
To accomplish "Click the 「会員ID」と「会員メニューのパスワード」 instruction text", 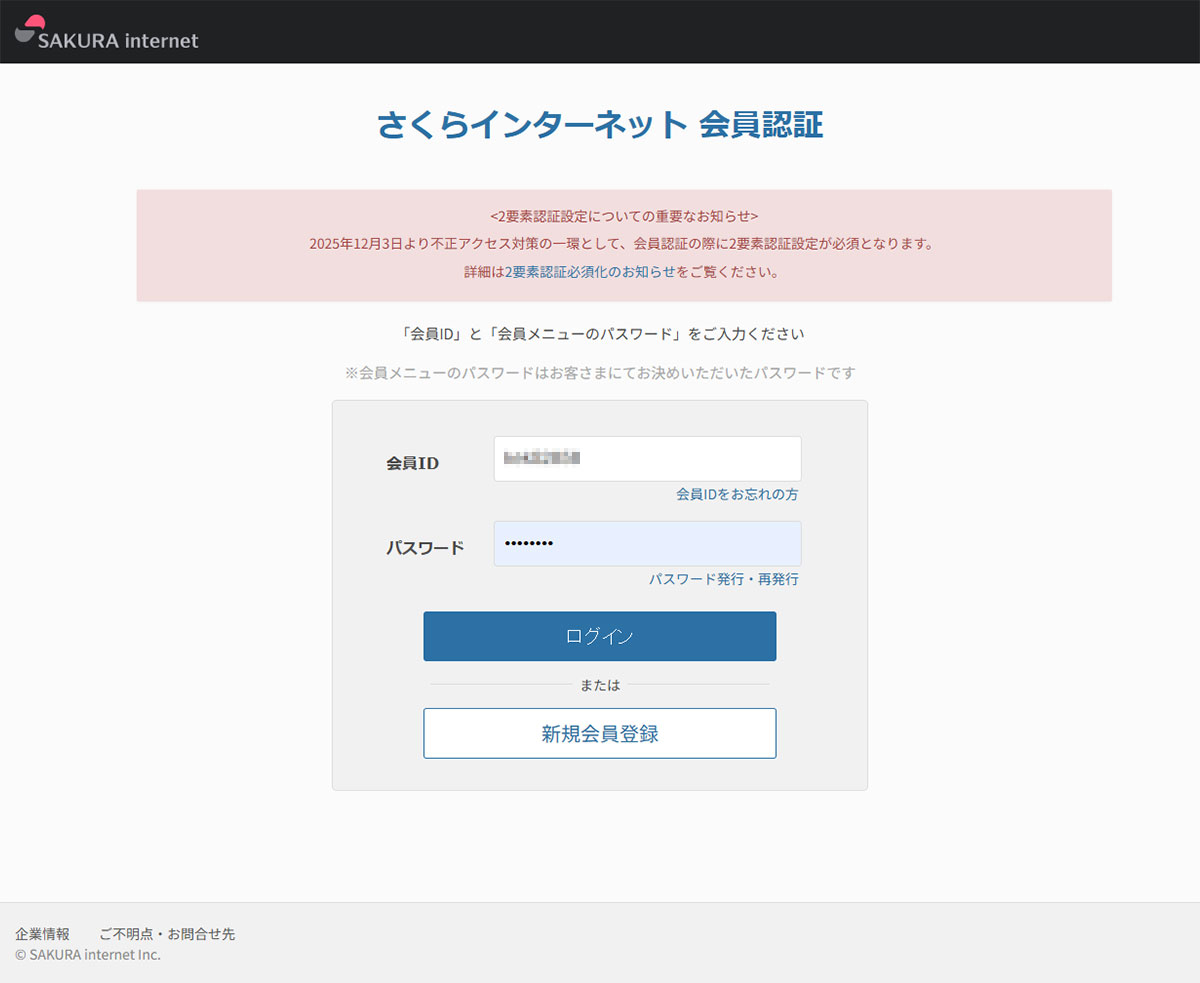I will [599, 333].
